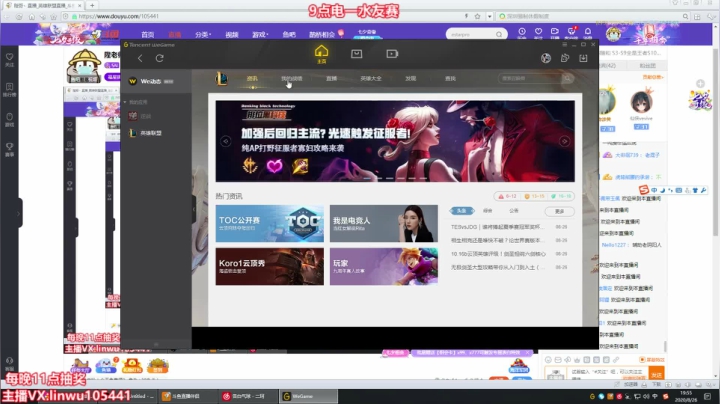Click orange 发送 send button in chat

pyautogui.click(x=657, y=375)
